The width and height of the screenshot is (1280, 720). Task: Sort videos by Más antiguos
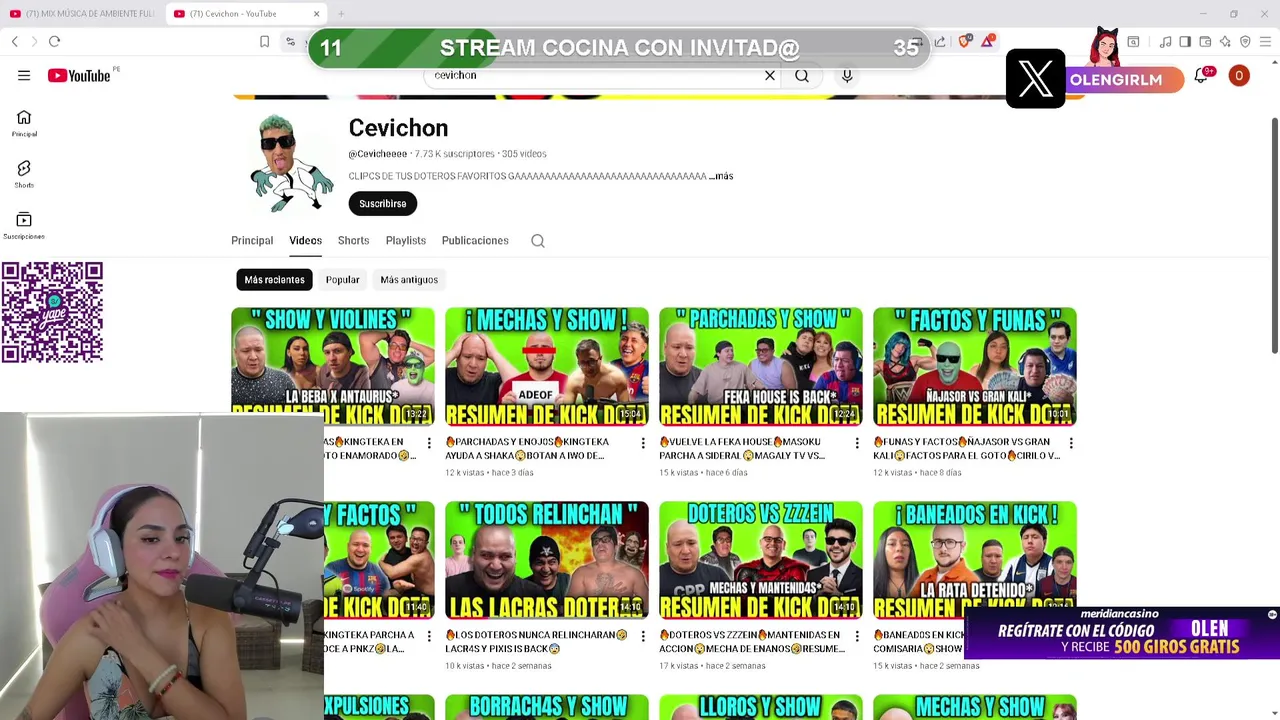coord(409,280)
